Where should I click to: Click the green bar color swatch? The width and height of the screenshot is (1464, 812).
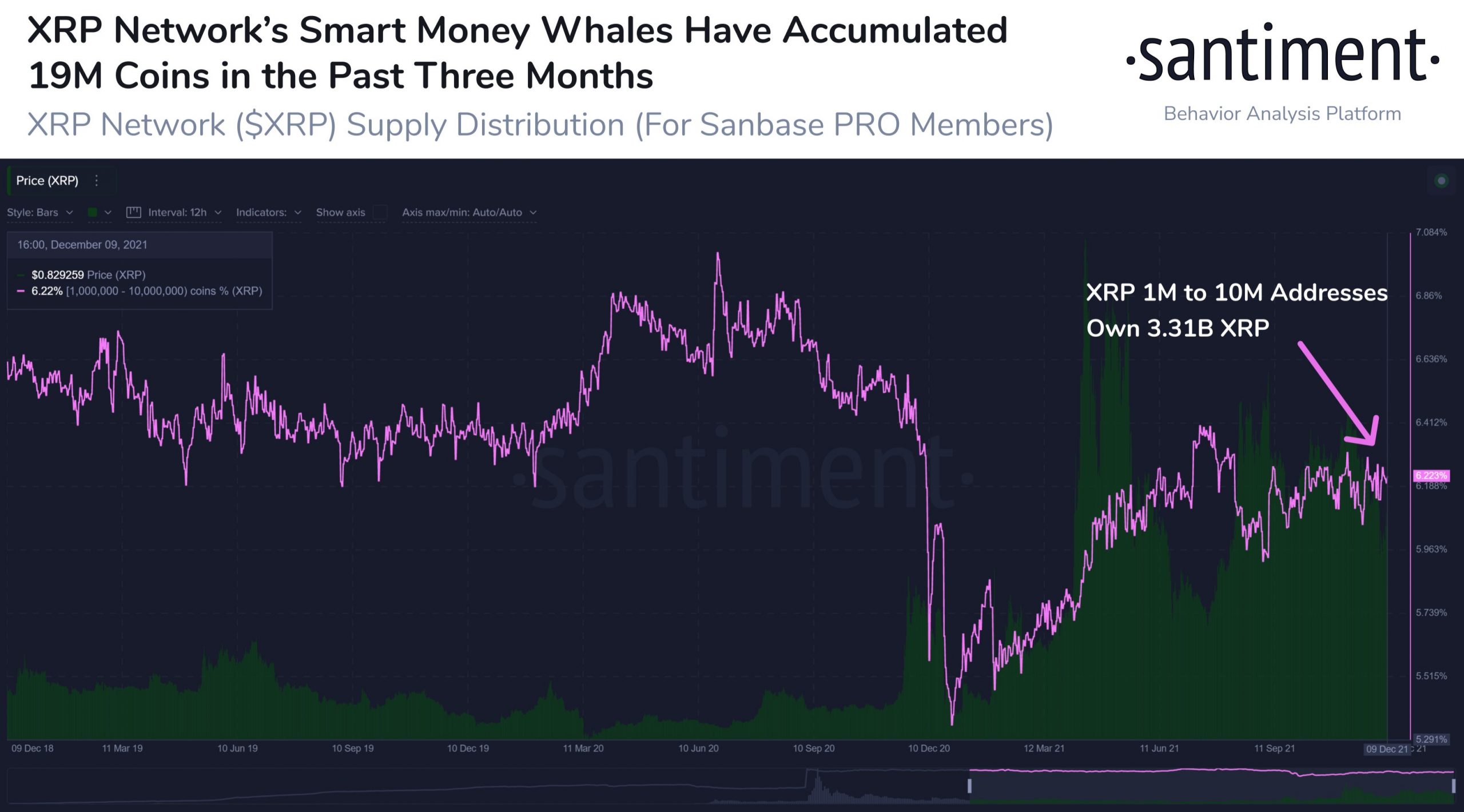93,212
